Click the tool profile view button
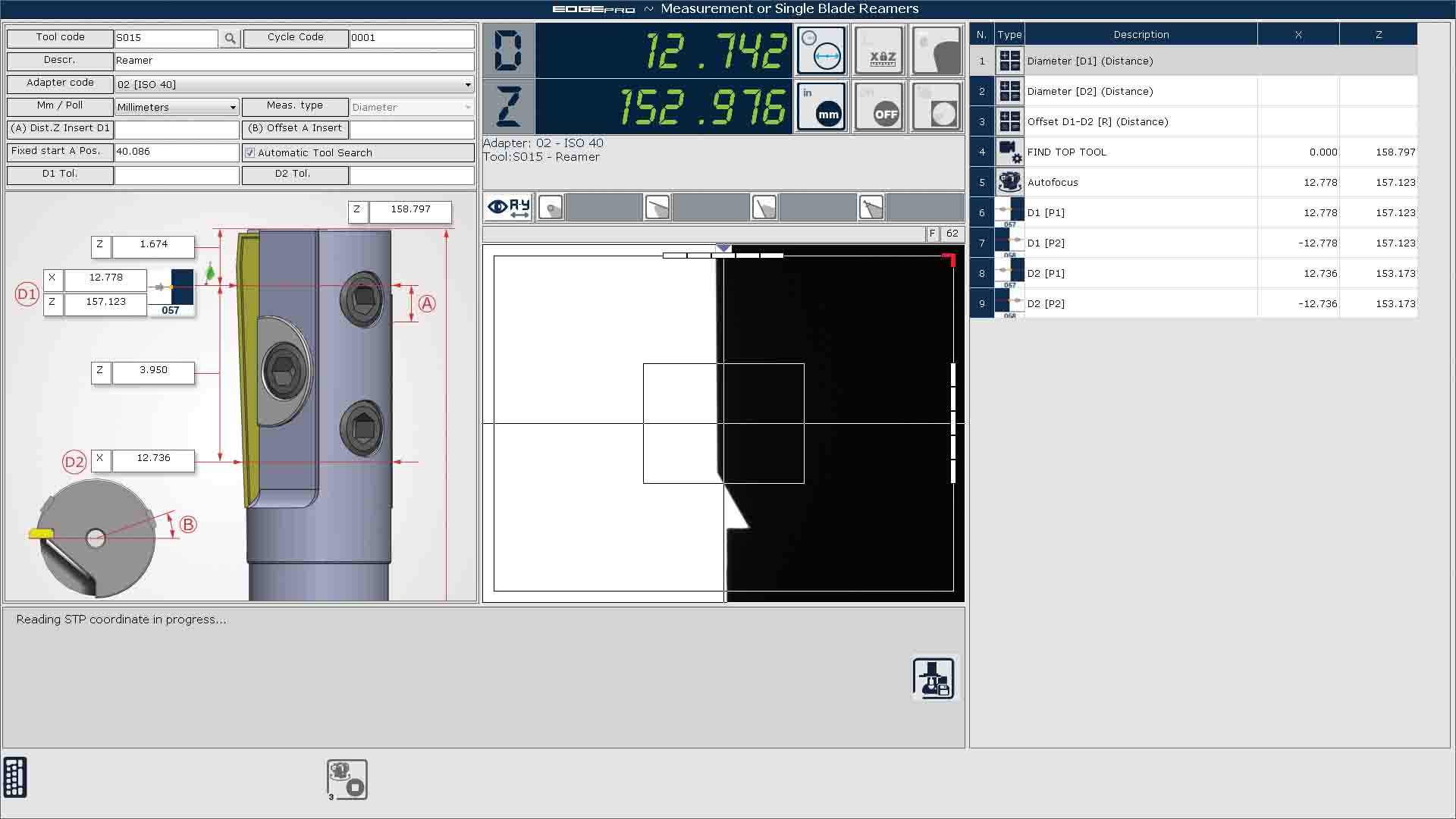The height and width of the screenshot is (819, 1456). pyautogui.click(x=937, y=51)
